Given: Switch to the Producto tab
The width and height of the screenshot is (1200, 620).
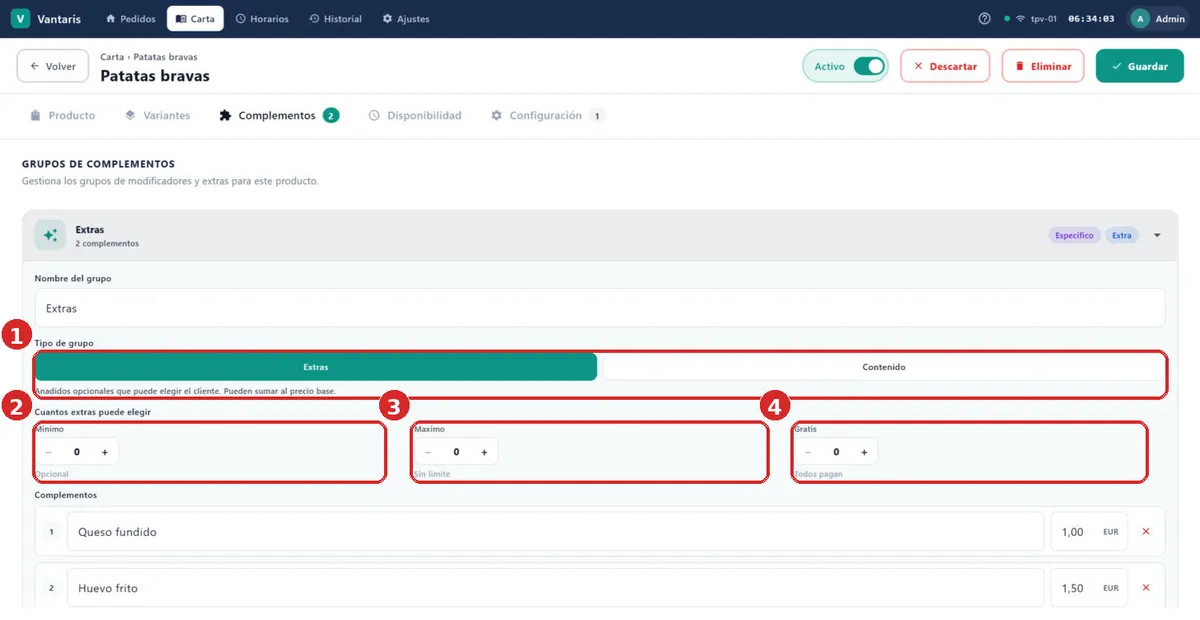Looking at the screenshot, I should pyautogui.click(x=63, y=116).
